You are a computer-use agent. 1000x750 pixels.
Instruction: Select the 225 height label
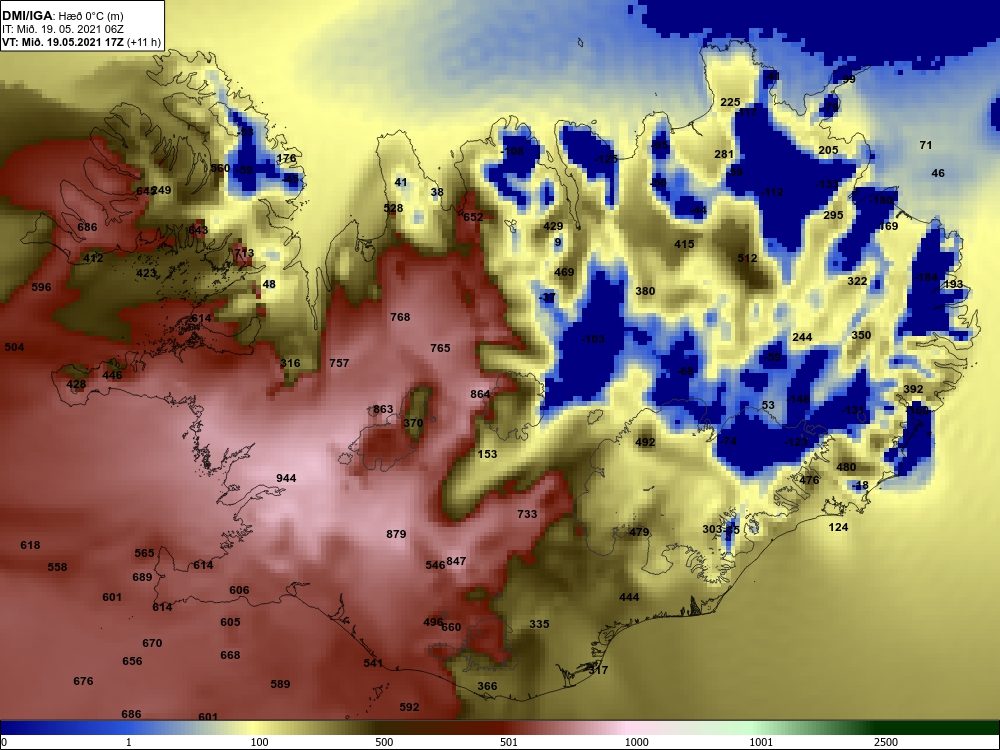[730, 102]
